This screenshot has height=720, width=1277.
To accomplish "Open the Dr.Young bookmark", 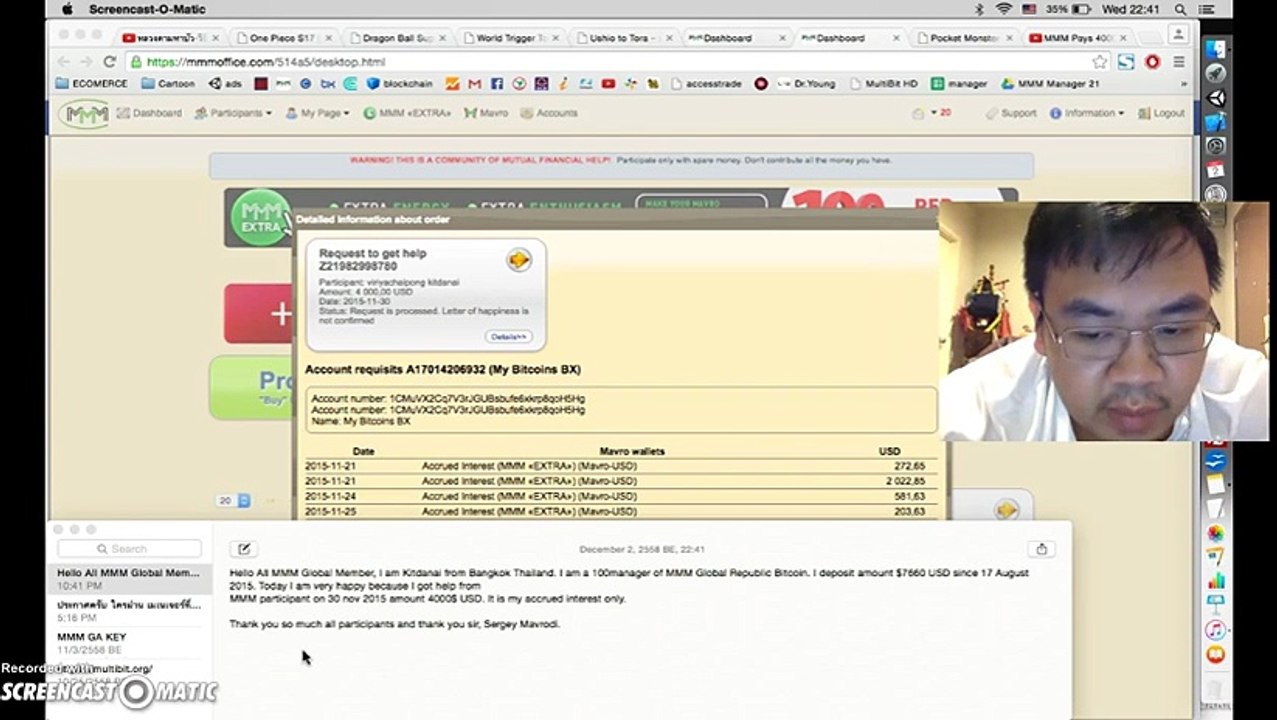I will click(805, 84).
